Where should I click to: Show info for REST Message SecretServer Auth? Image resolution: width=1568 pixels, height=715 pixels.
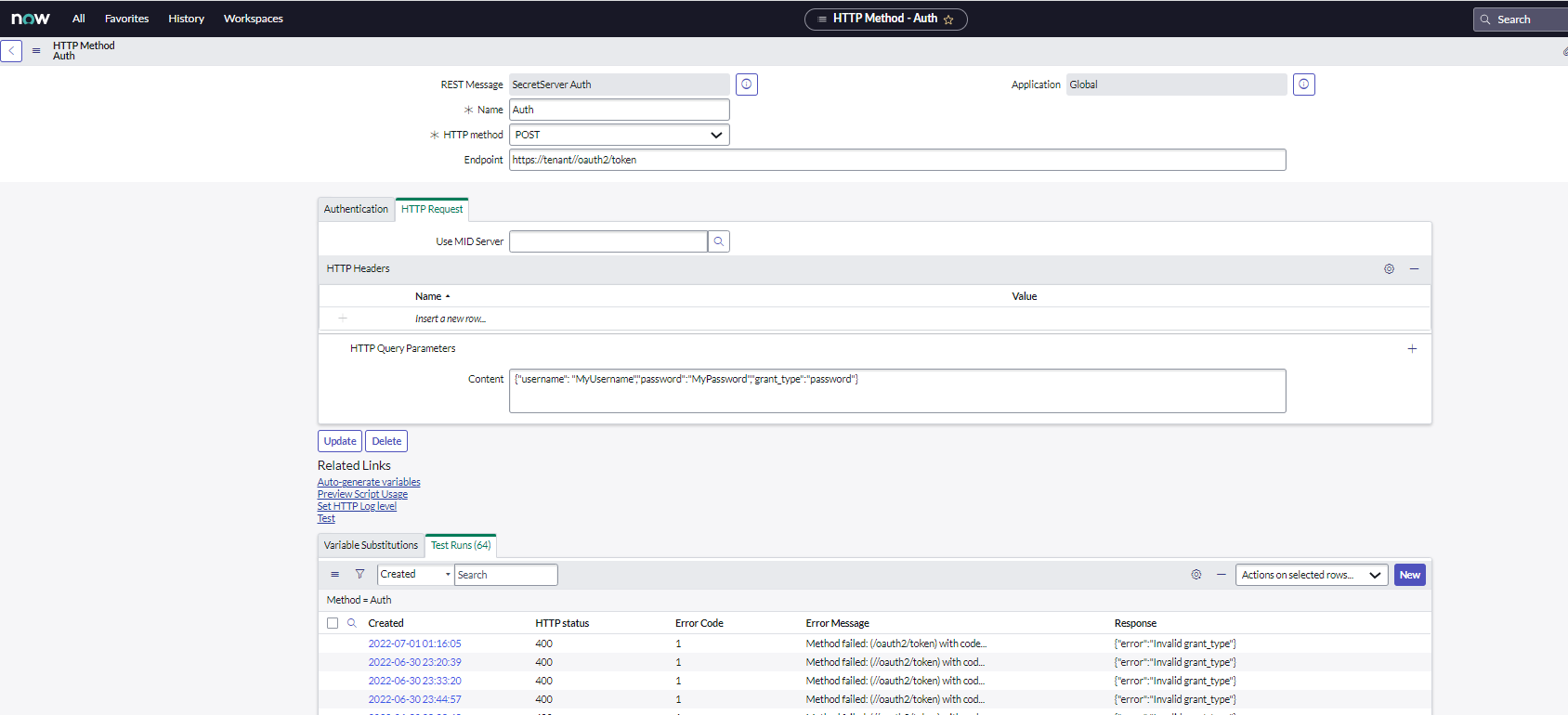[747, 84]
